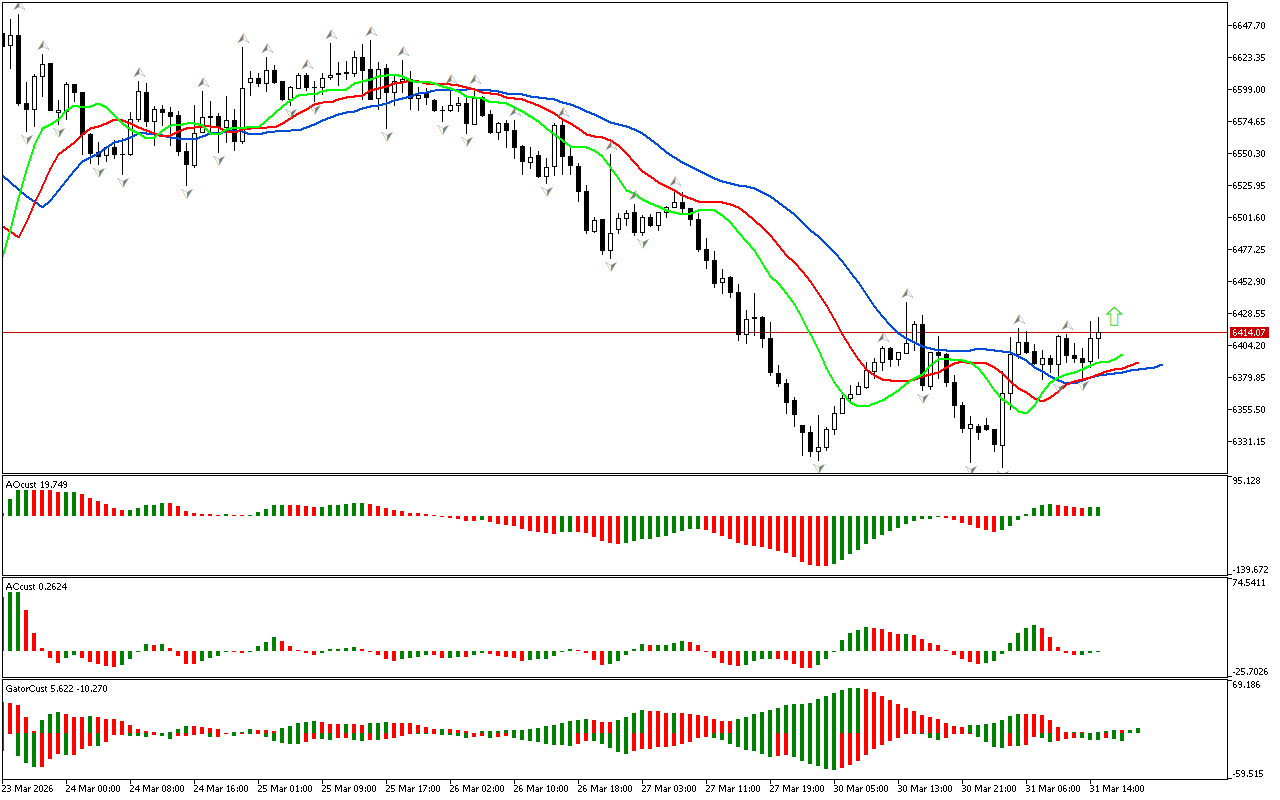The image size is (1280, 800).
Task: Click the 6647.70 price scale value
Action: (1250, 25)
